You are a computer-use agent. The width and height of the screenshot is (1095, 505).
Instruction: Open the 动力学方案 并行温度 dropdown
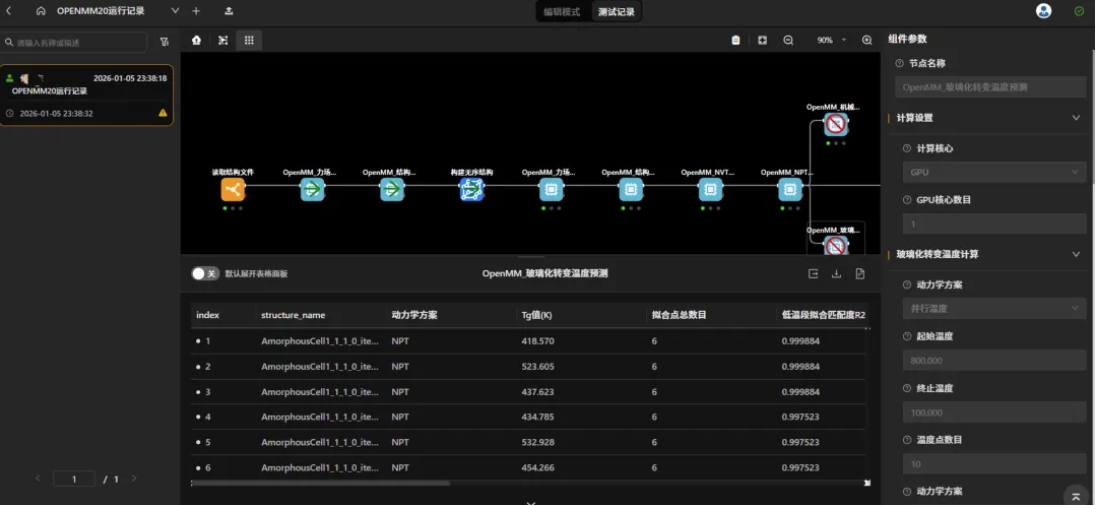993,308
